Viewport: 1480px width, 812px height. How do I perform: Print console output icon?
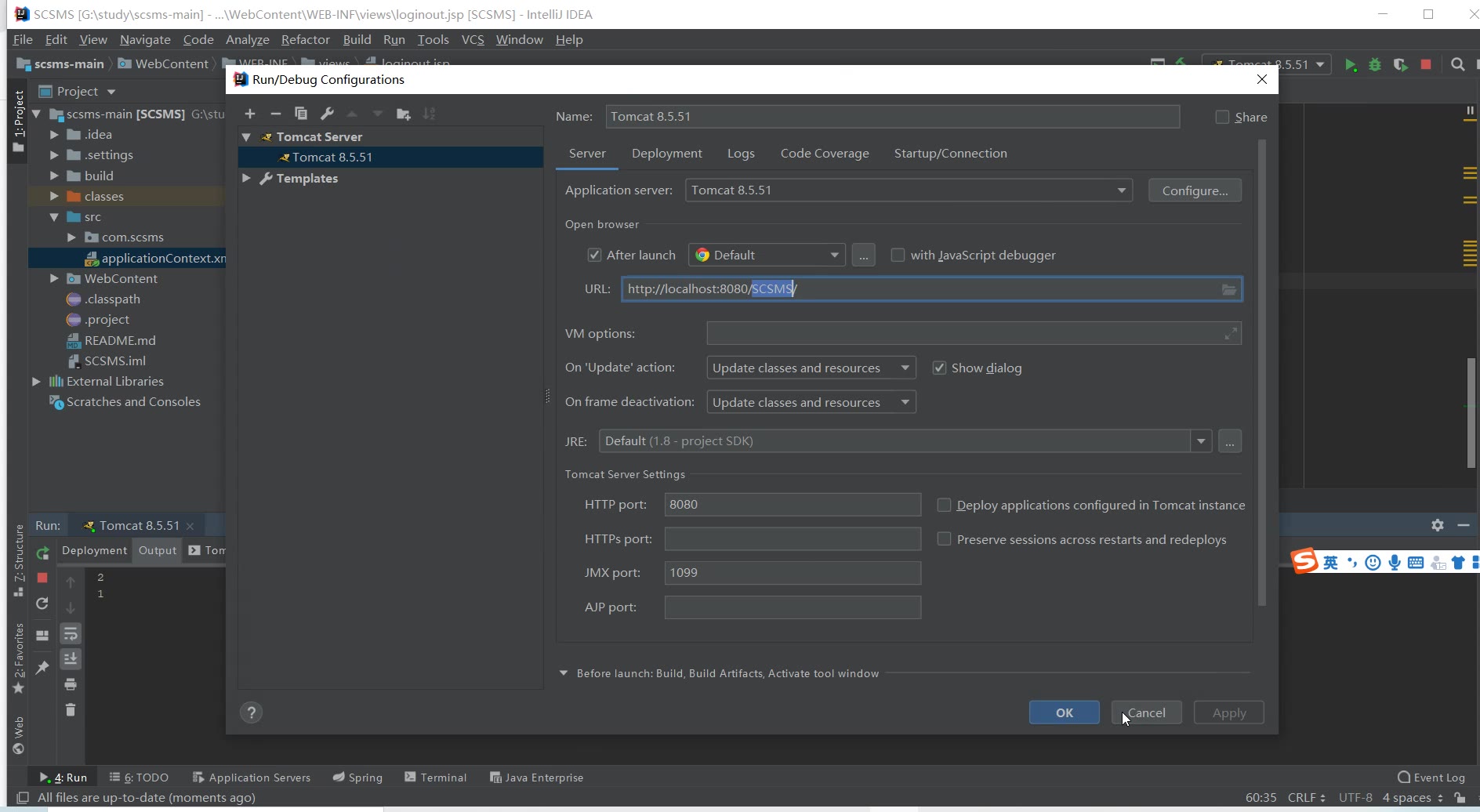pyautogui.click(x=71, y=684)
